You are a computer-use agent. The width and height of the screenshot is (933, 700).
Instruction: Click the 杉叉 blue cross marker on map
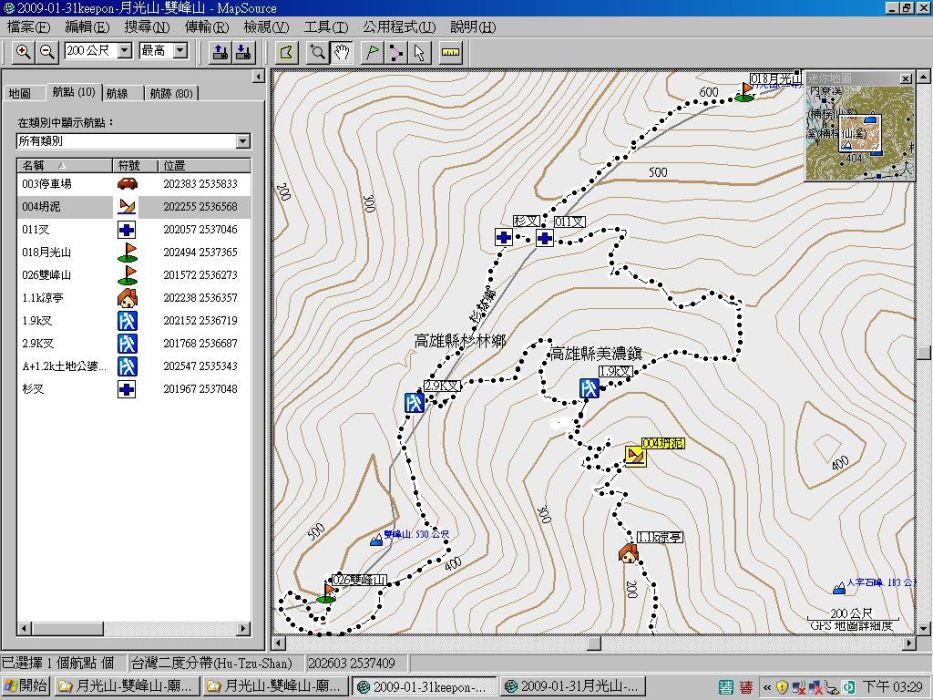(503, 237)
